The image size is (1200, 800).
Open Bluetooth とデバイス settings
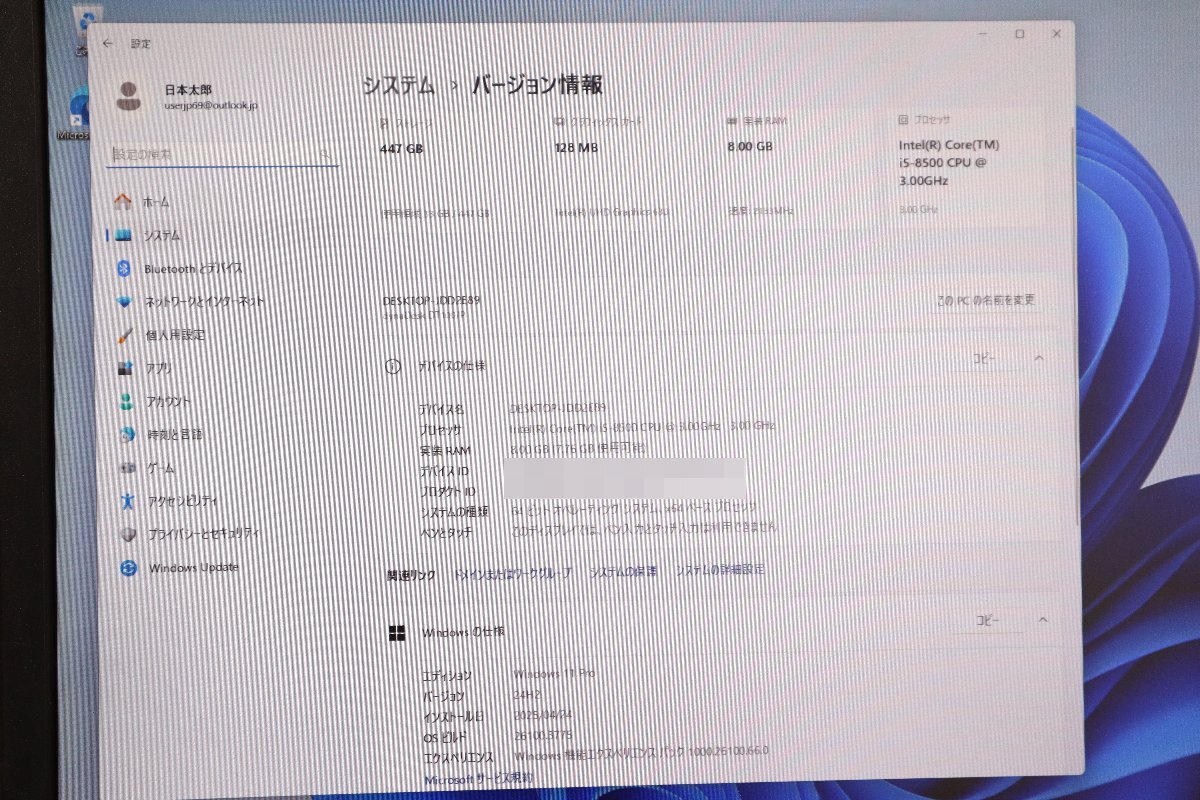[180, 268]
